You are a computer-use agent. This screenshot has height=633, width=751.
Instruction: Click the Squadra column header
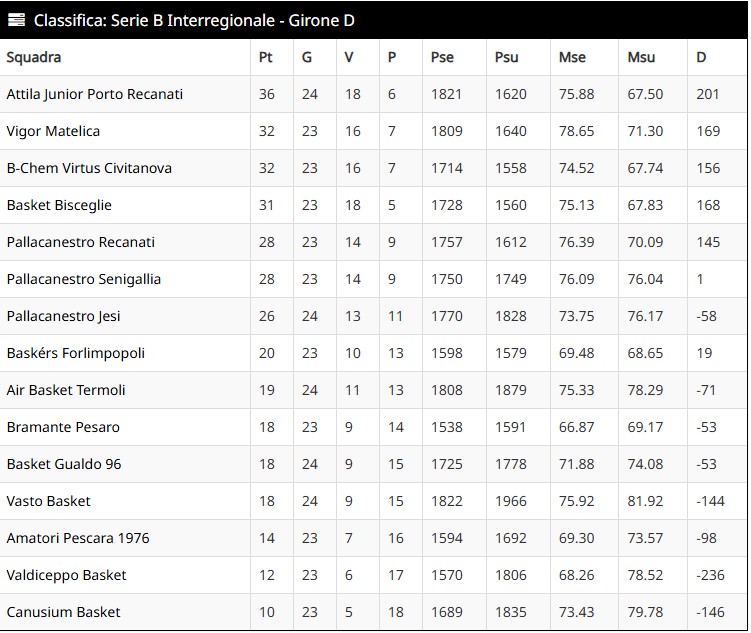pyautogui.click(x=34, y=57)
